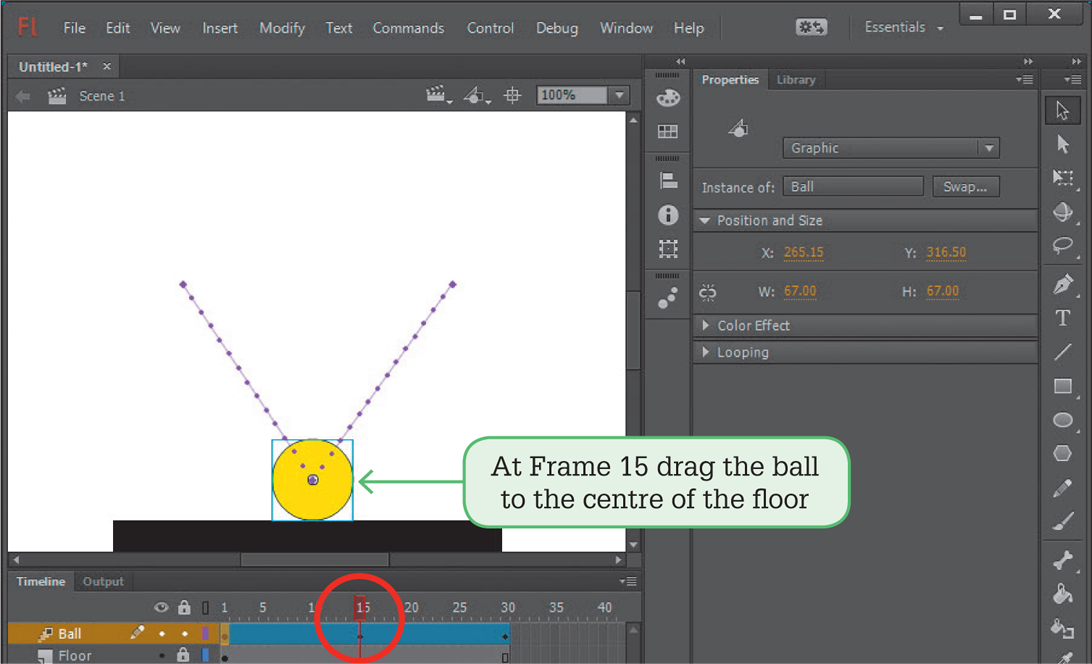Toggle show all layers as outlines
Image resolution: width=1092 pixels, height=664 pixels.
(x=205, y=608)
